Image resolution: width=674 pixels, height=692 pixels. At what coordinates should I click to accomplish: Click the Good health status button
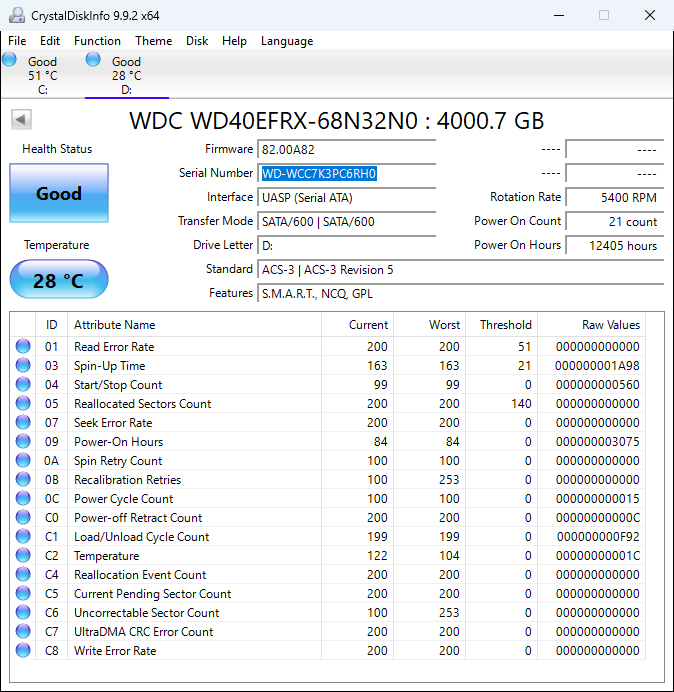(x=59, y=193)
